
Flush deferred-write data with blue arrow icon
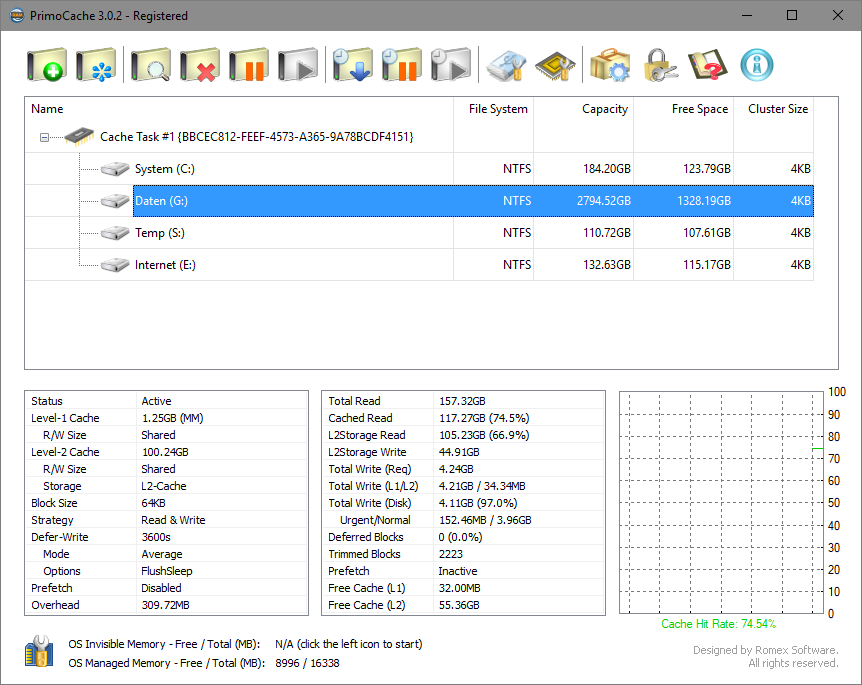click(x=352, y=65)
